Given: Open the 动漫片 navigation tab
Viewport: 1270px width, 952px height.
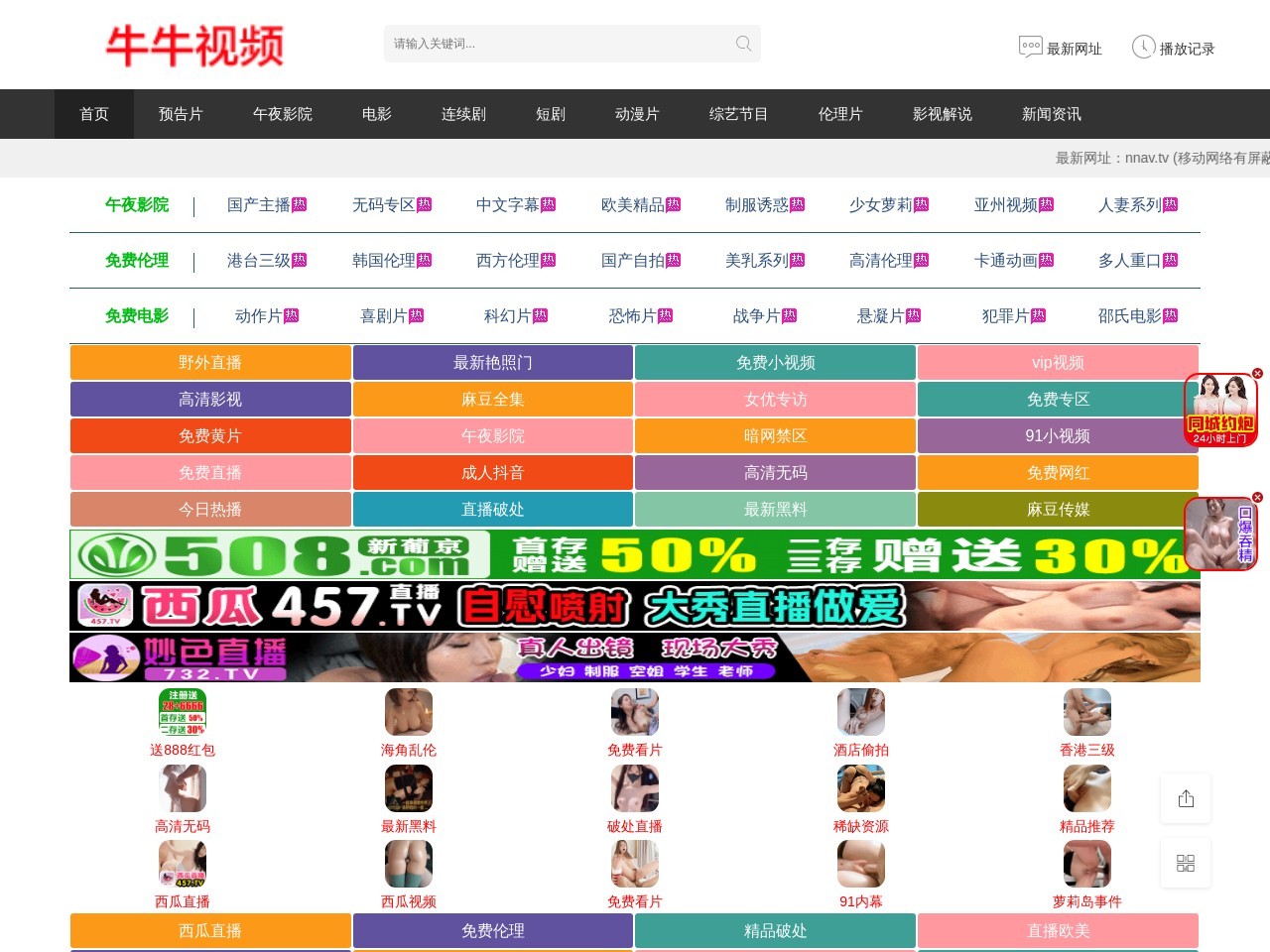Looking at the screenshot, I should (x=637, y=114).
